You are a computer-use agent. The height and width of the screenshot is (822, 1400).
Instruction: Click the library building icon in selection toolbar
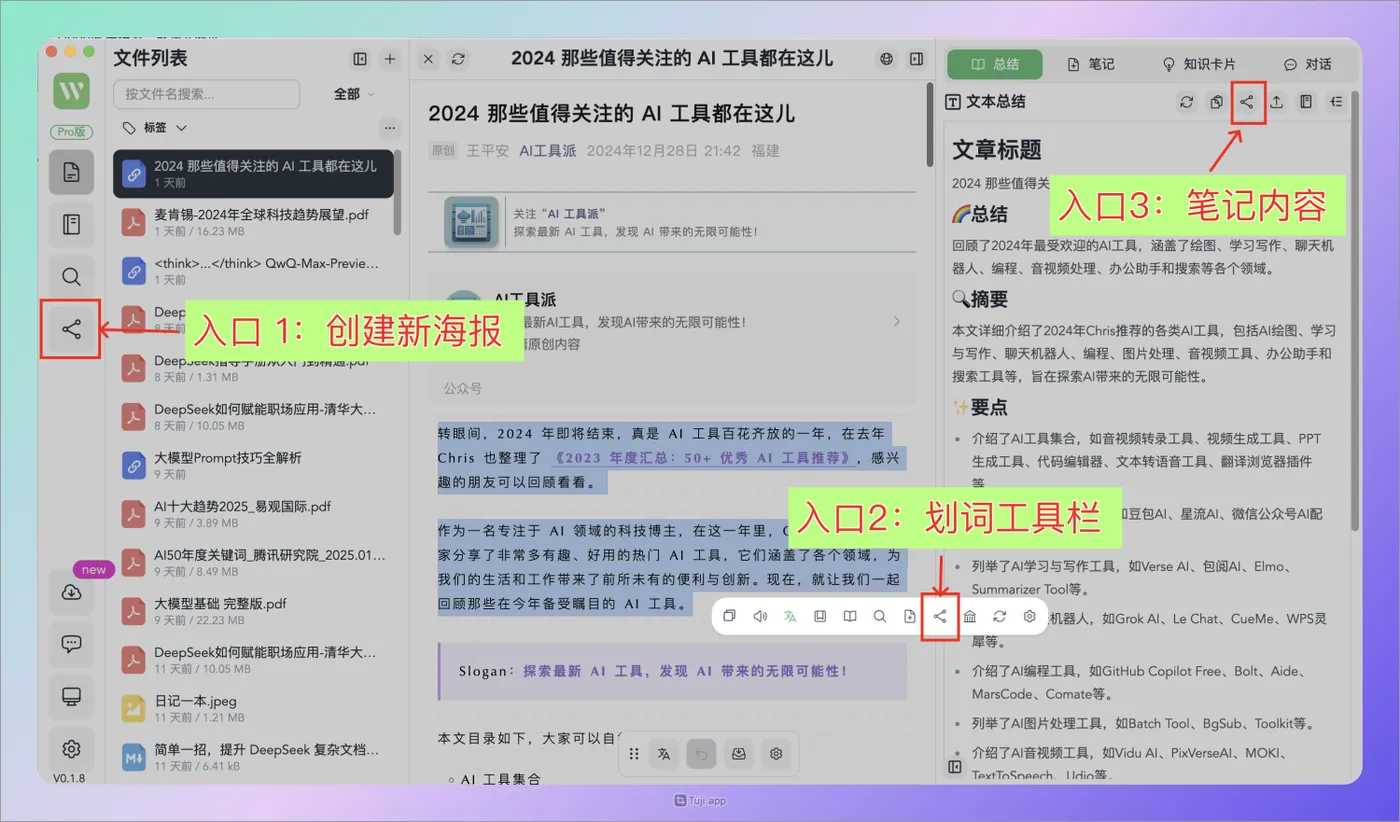pos(970,616)
